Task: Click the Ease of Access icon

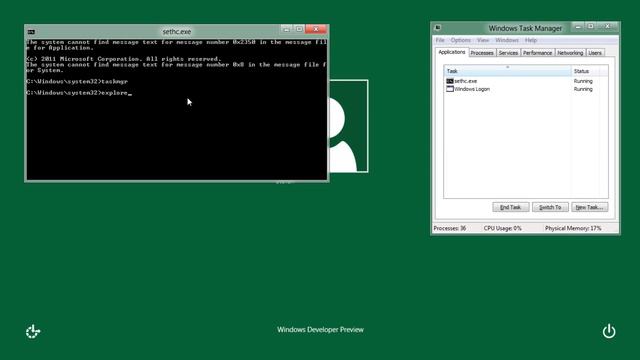Action: 33,331
